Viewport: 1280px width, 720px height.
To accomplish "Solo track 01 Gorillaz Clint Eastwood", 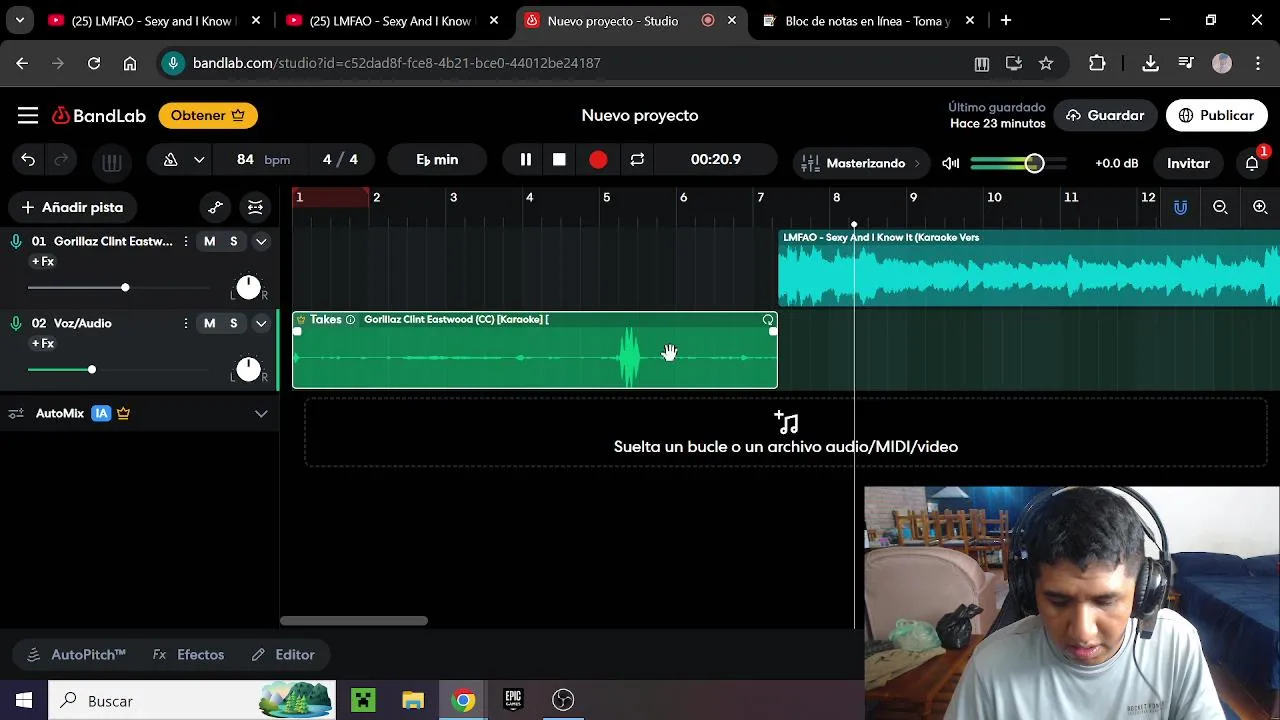I will click(233, 241).
